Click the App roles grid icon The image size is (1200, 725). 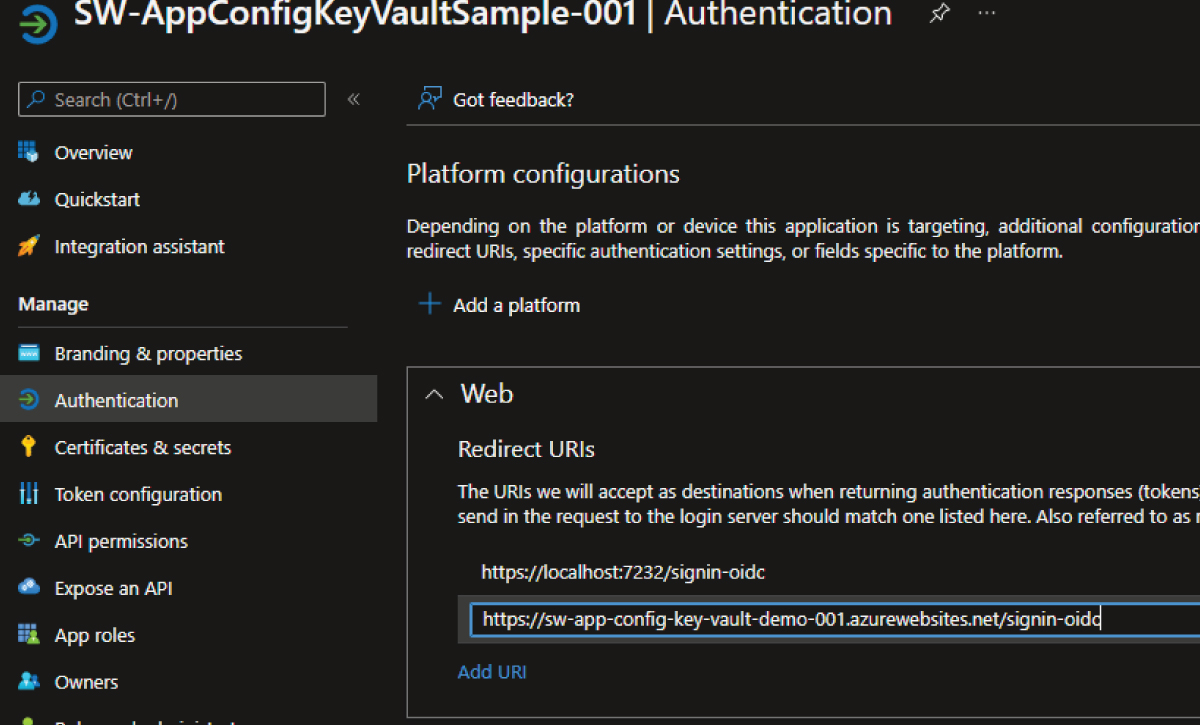click(x=28, y=635)
